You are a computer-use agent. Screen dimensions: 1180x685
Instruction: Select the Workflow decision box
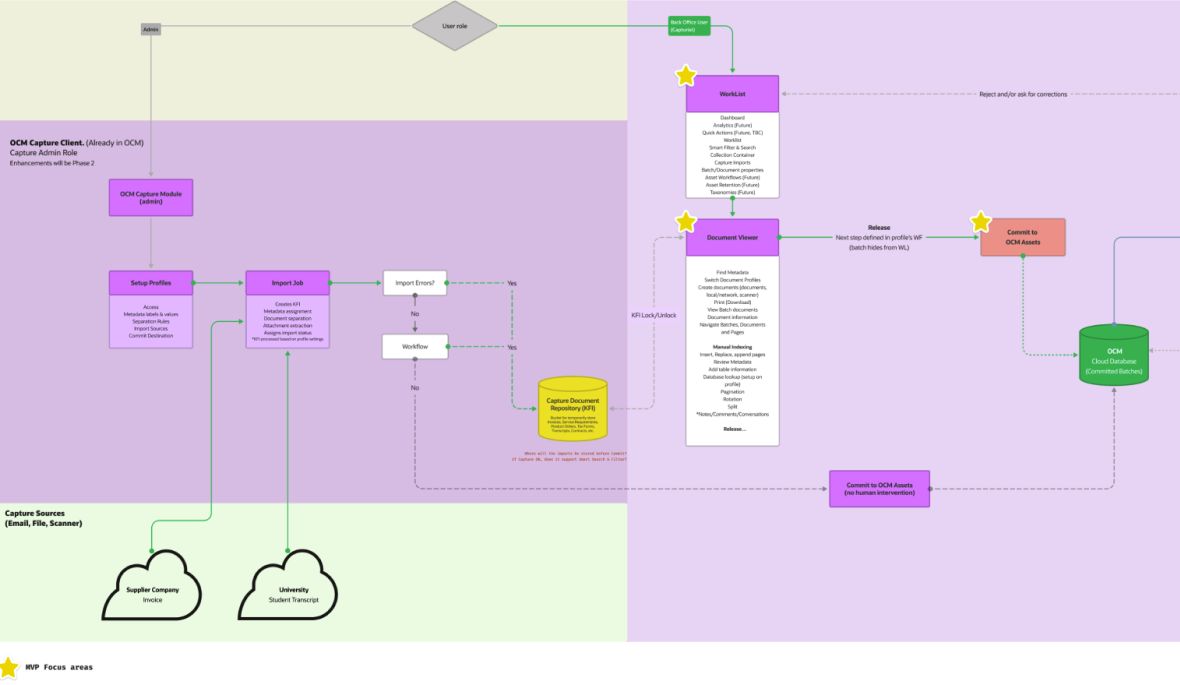[415, 346]
